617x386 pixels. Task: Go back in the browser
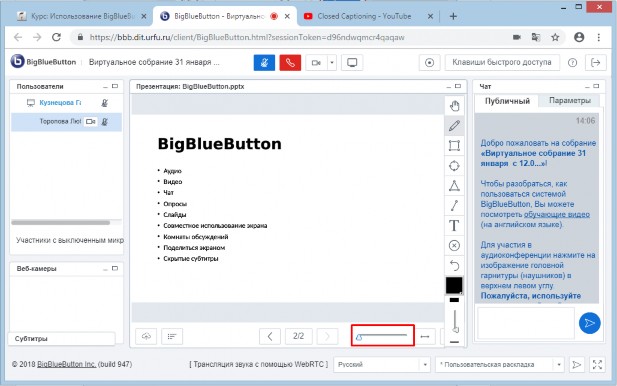[18, 37]
